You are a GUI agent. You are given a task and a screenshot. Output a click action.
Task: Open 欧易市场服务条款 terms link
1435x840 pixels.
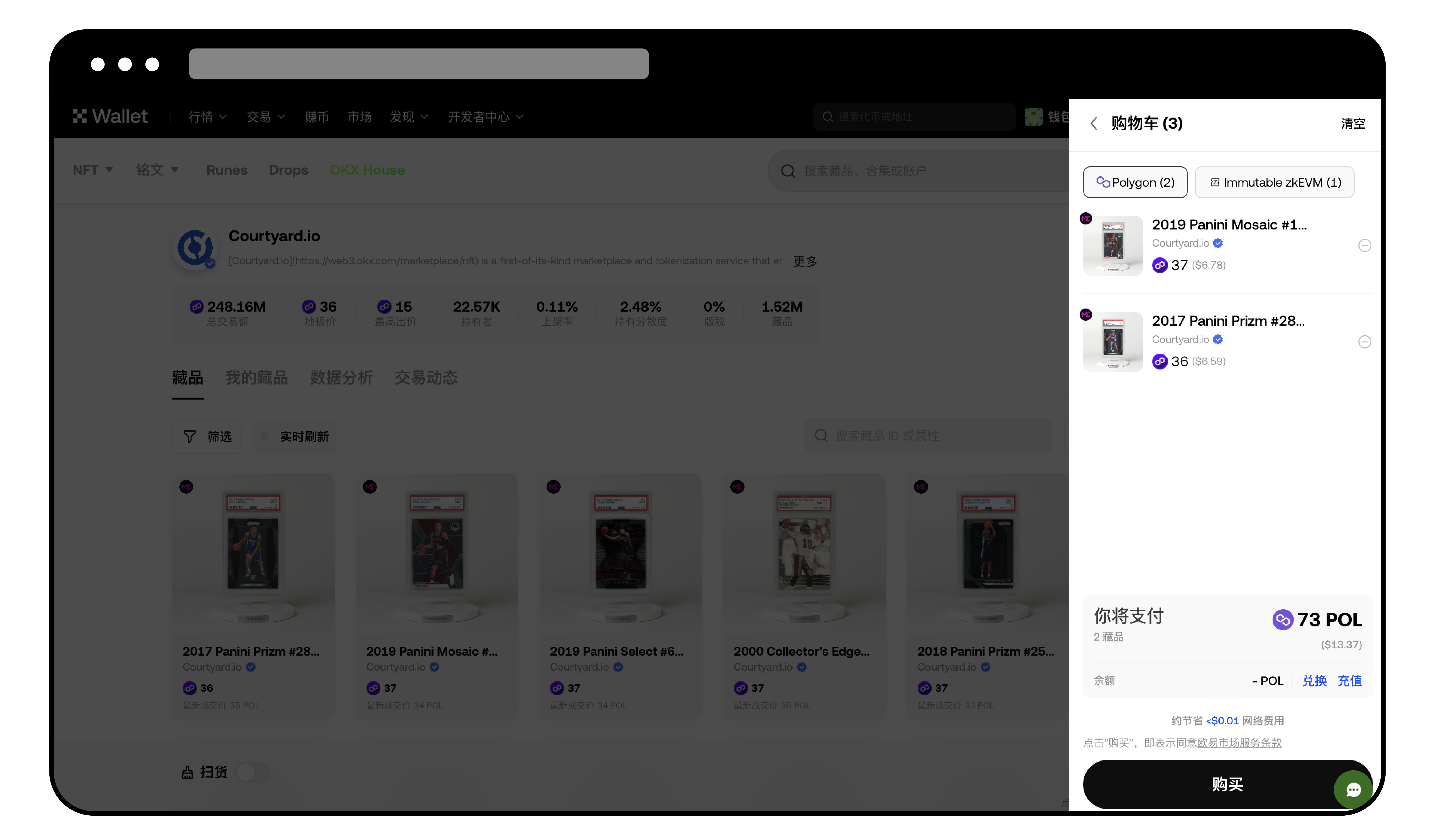click(x=1239, y=743)
